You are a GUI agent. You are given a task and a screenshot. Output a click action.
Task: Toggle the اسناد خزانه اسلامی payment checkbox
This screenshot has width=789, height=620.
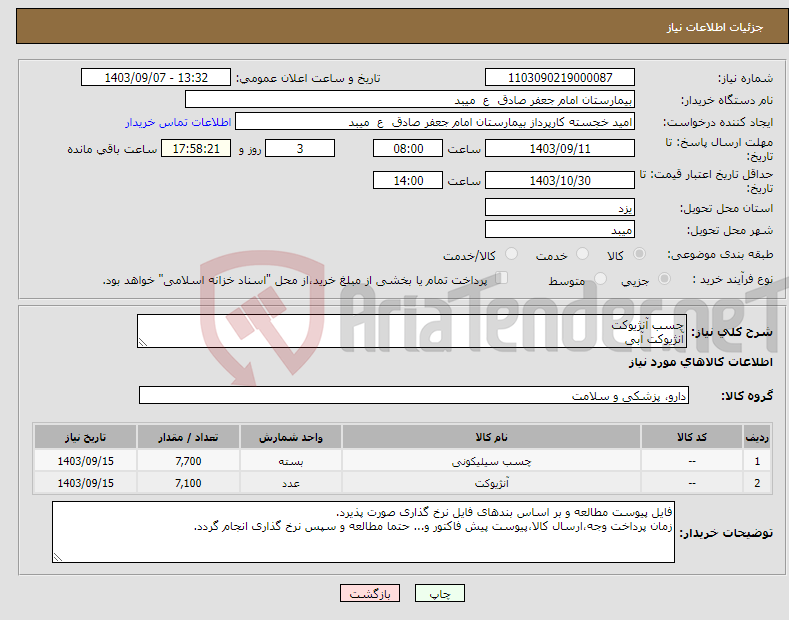click(x=502, y=278)
